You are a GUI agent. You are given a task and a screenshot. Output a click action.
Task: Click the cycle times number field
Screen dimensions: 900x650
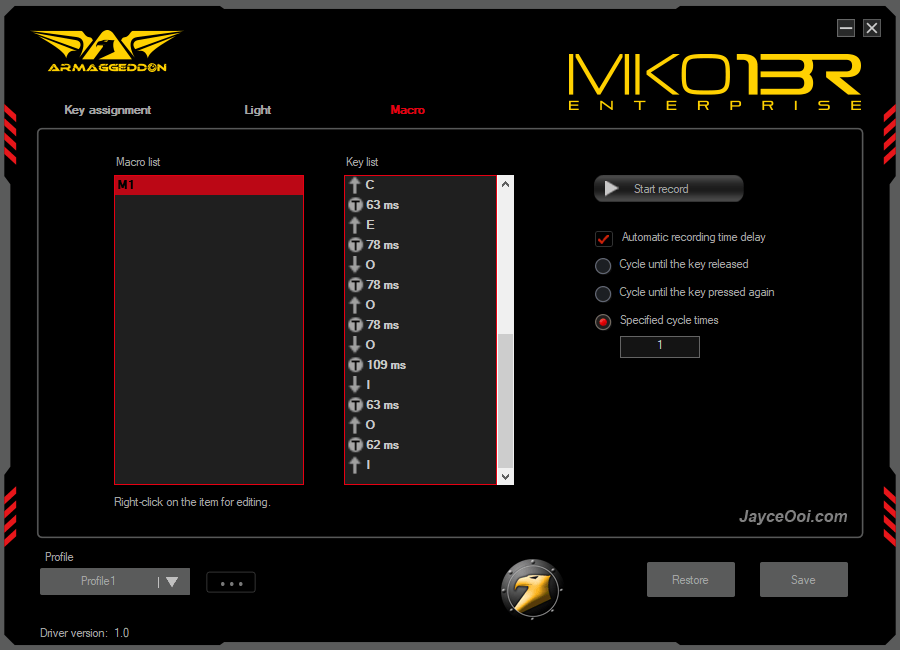point(660,346)
